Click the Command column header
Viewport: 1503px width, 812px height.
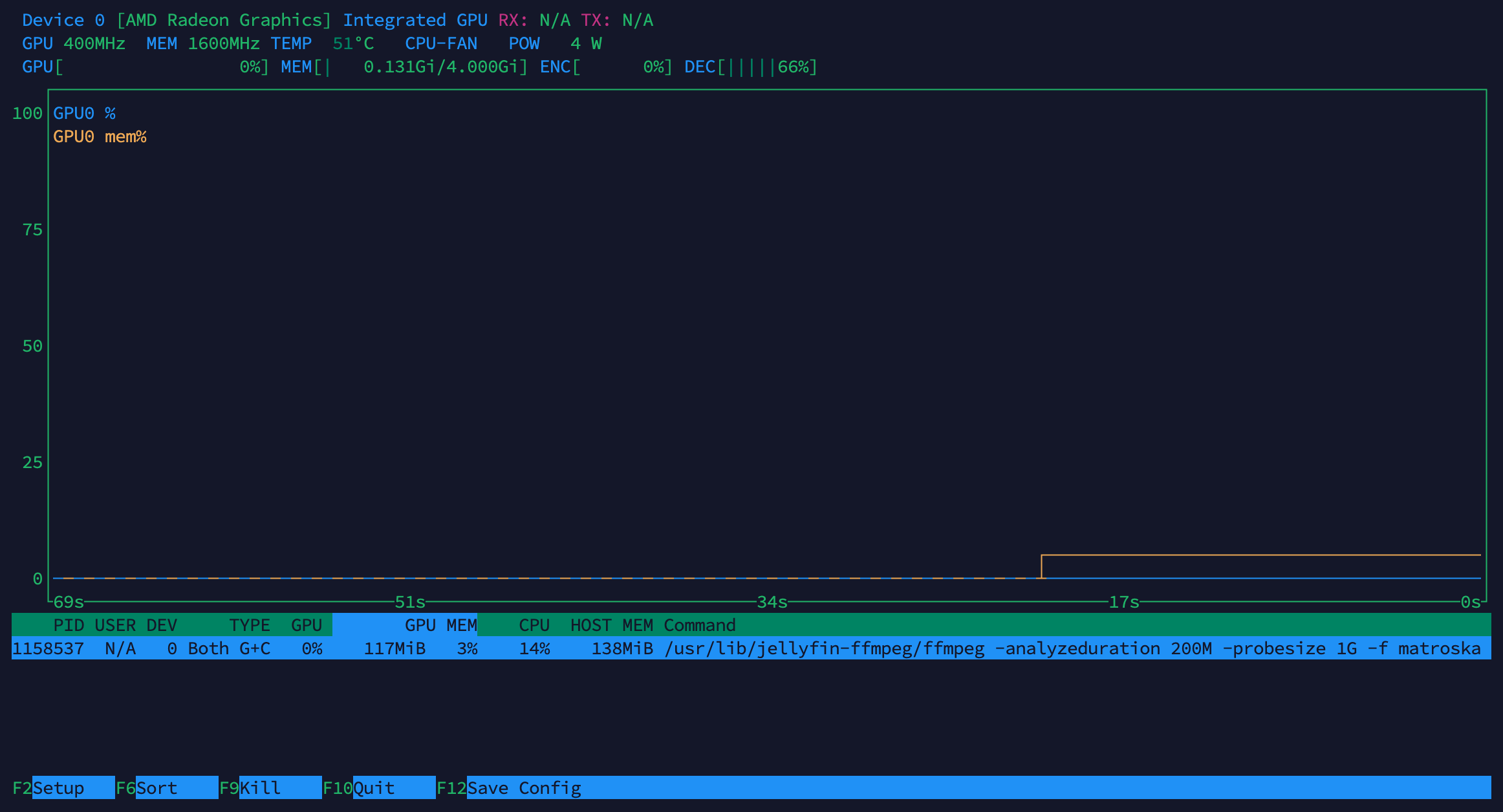tap(699, 625)
